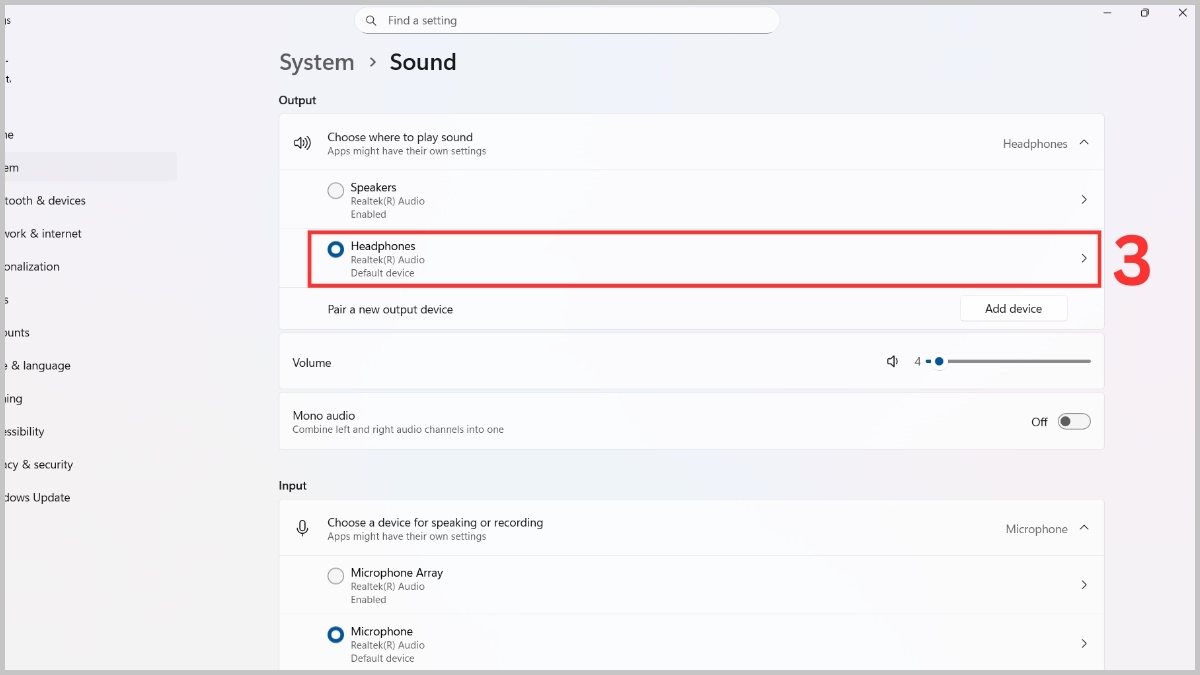
Task: Open Microphone Array properties via its arrow
Action: [x=1084, y=584]
